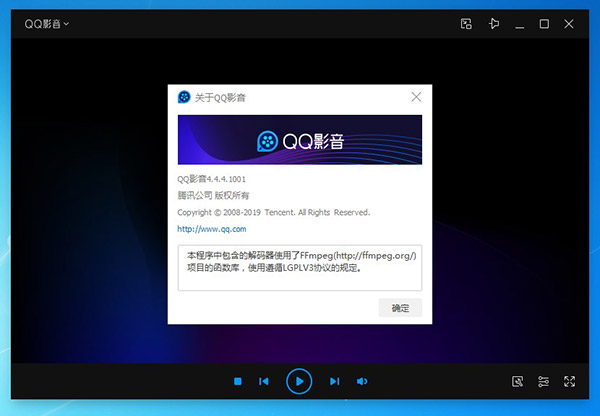Click the FFmpeg license text box
The width and height of the screenshot is (600, 416).
[300, 268]
